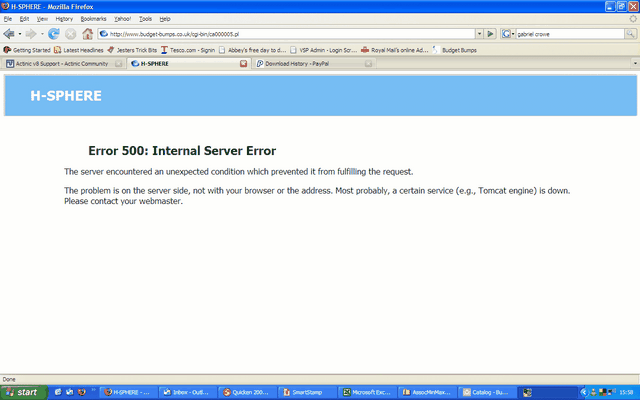Screen dimensions: 640x400
Task: Close the Download History - PayPal tab
Action: (369, 64)
